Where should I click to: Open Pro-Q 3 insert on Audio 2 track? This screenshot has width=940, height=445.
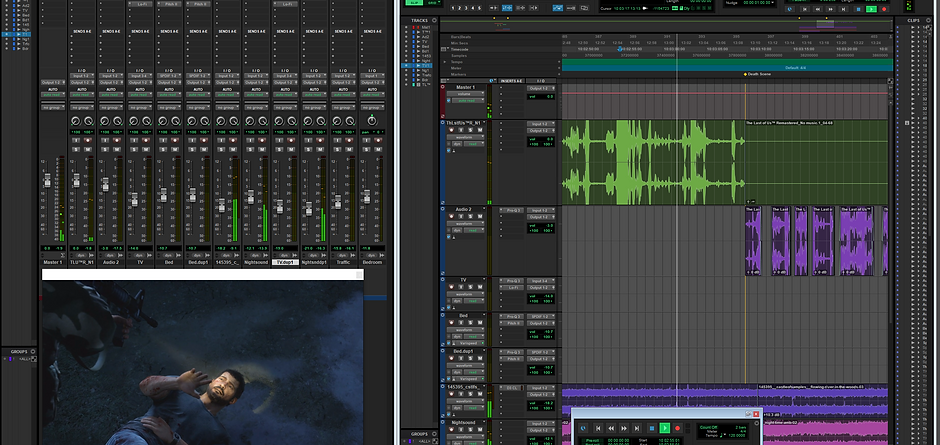tap(513, 211)
